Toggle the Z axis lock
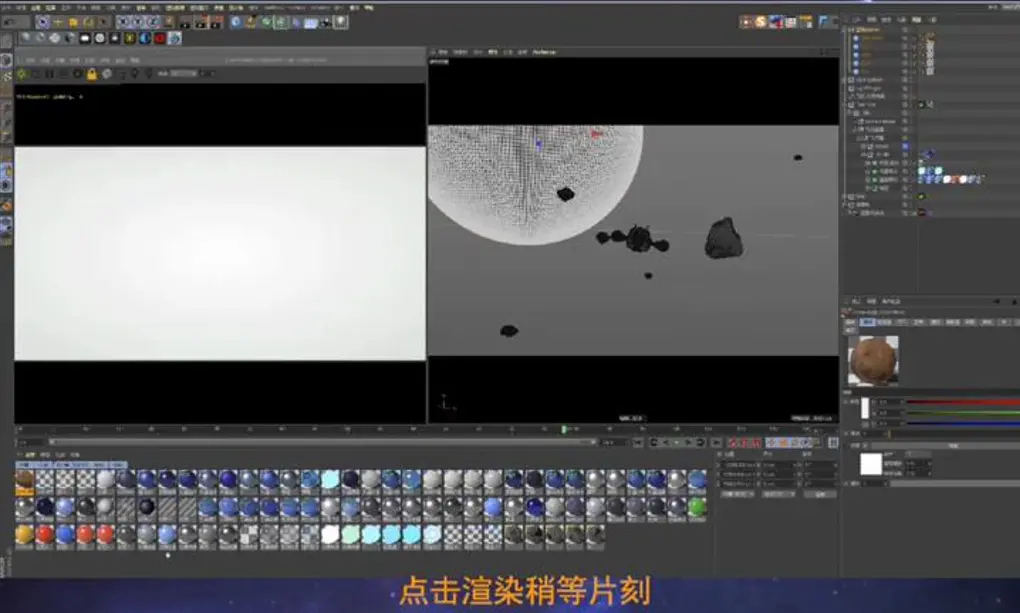The width and height of the screenshot is (1020, 613). pyautogui.click(x=153, y=22)
